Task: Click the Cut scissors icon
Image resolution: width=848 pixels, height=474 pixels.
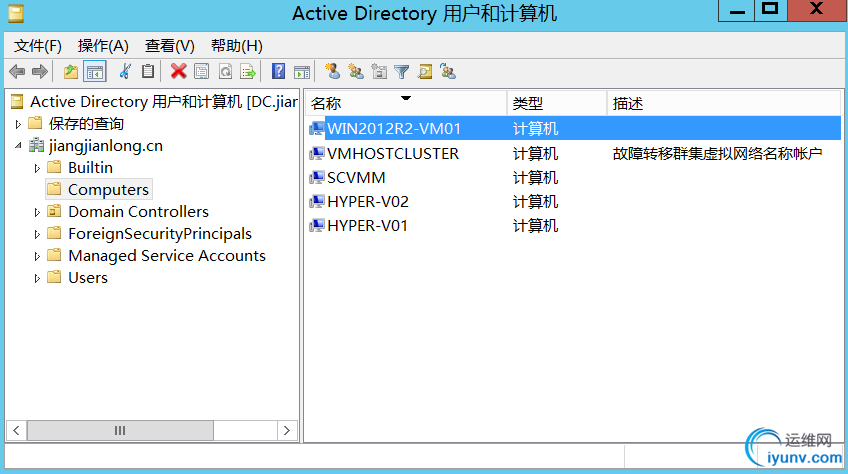Action: (x=125, y=71)
